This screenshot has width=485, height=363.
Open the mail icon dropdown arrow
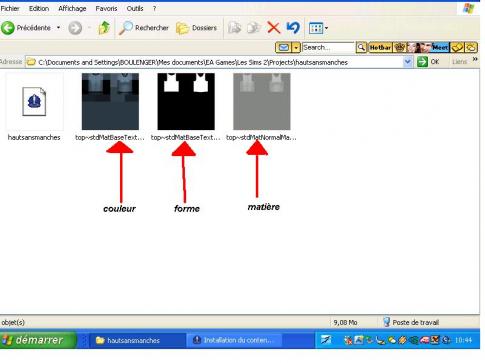click(296, 48)
